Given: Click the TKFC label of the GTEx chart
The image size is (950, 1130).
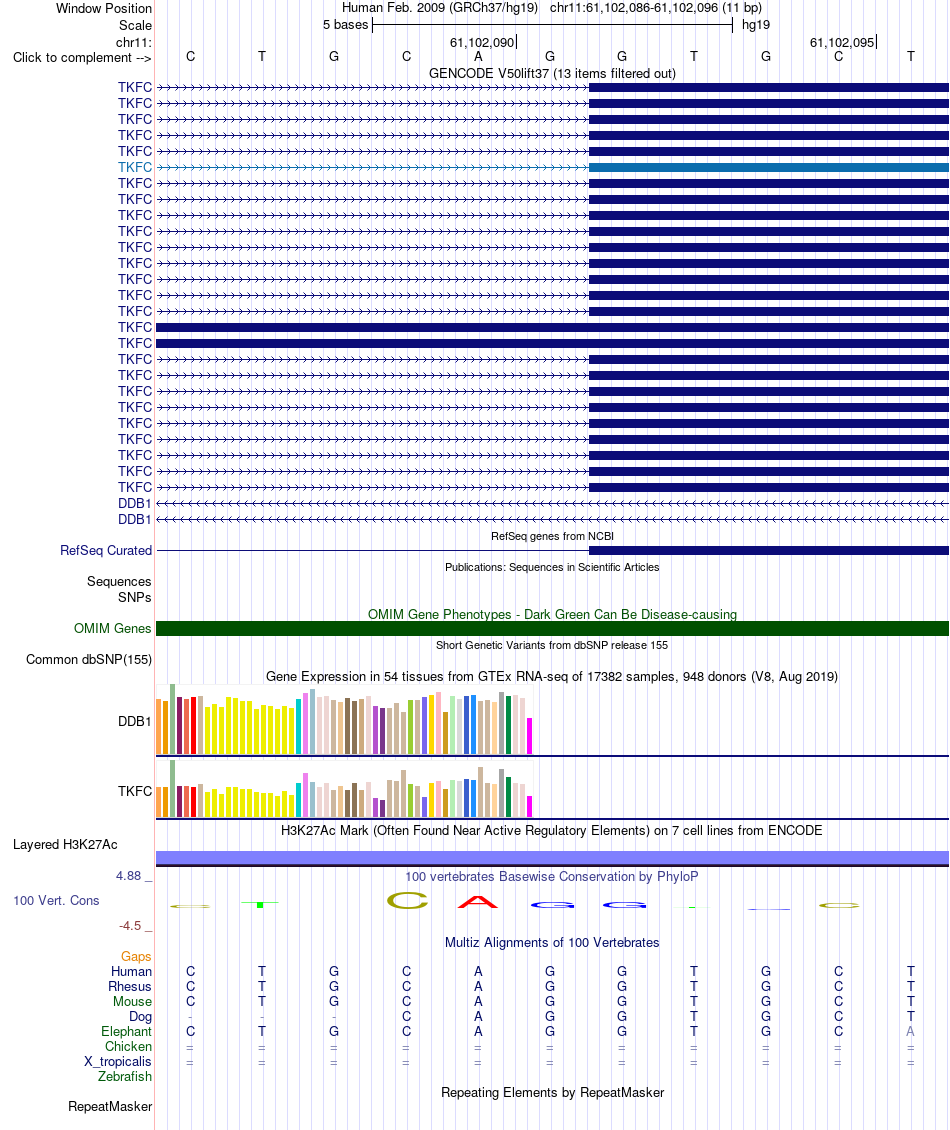Looking at the screenshot, I should pyautogui.click(x=135, y=791).
